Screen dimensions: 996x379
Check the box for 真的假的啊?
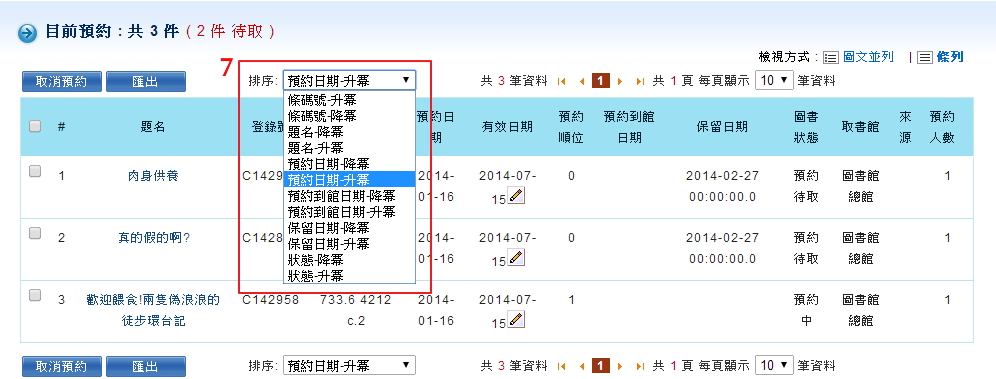36,233
